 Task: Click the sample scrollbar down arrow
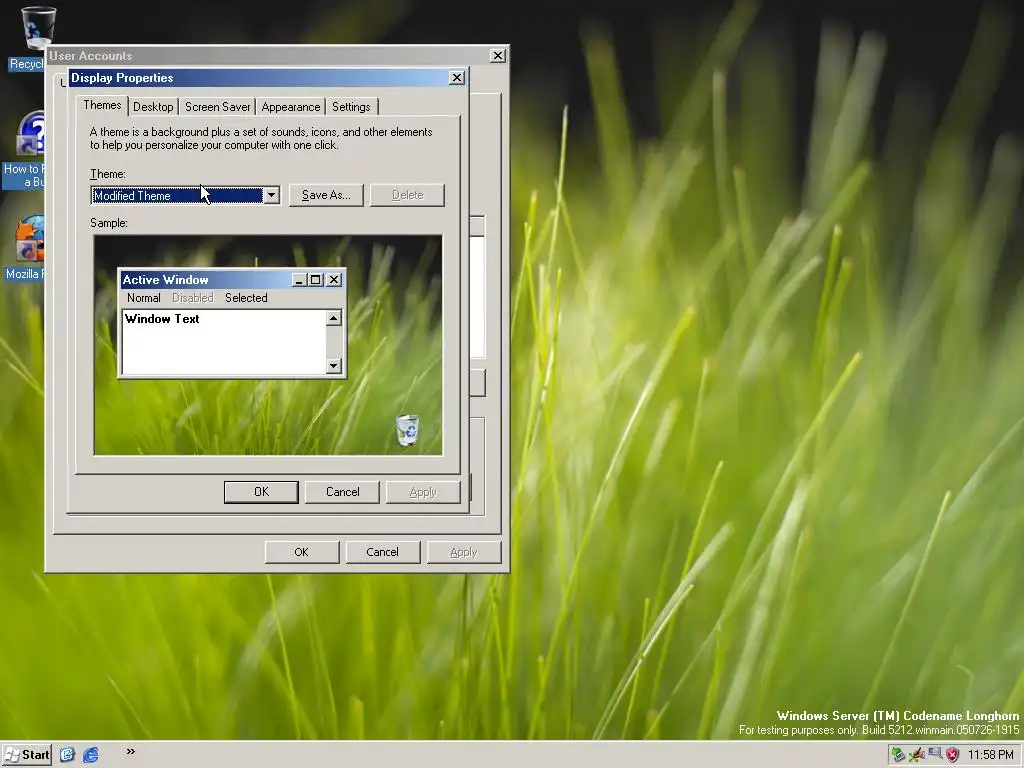[x=334, y=366]
